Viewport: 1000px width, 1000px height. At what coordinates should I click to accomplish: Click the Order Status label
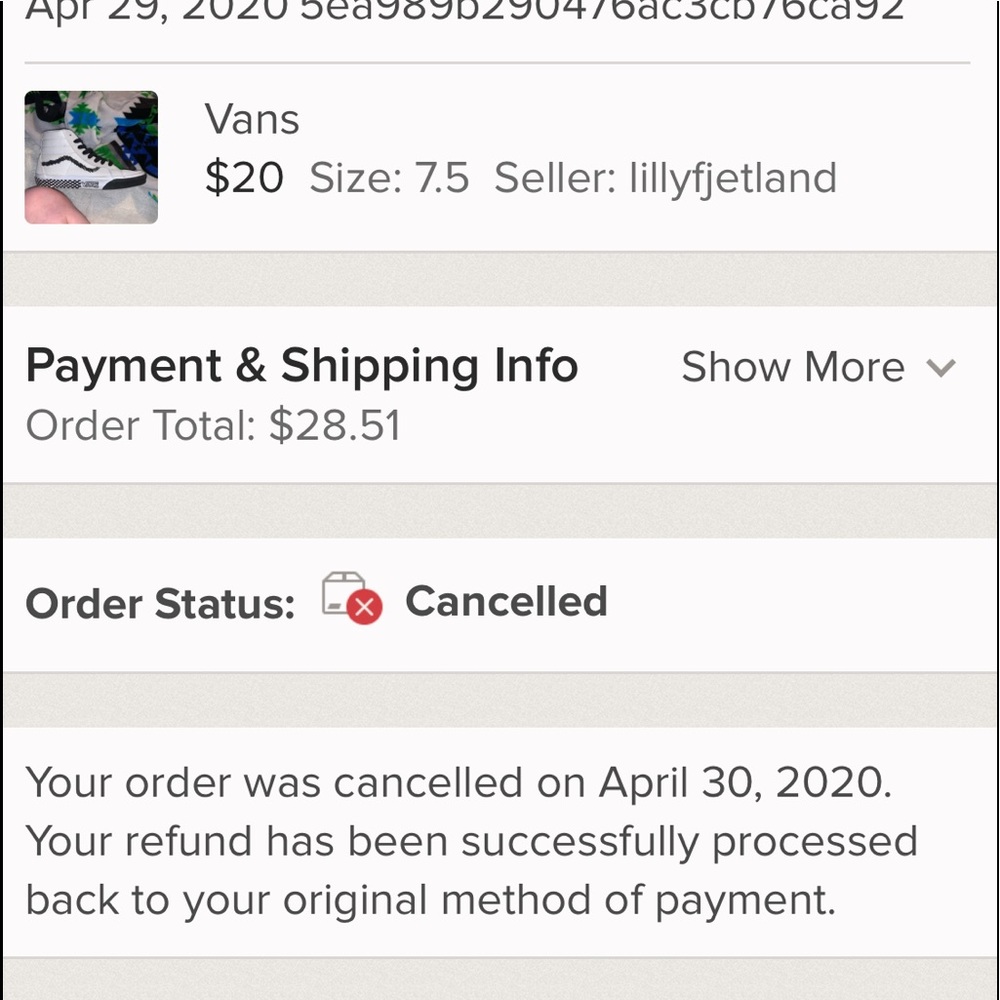160,603
